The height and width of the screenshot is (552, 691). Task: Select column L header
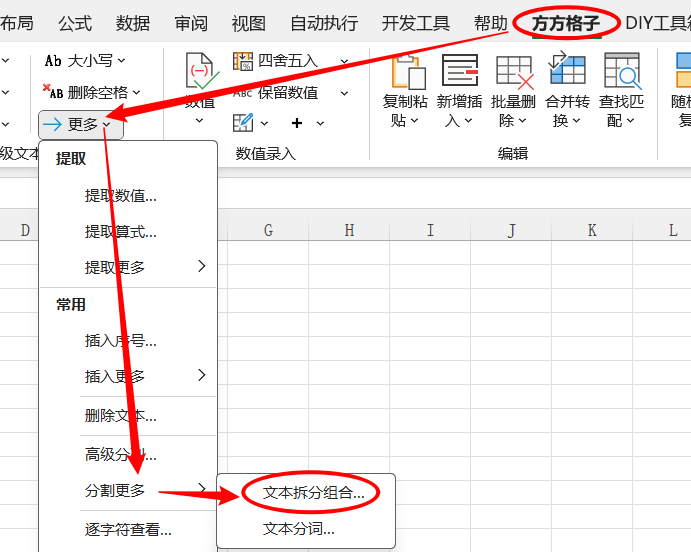(x=662, y=230)
